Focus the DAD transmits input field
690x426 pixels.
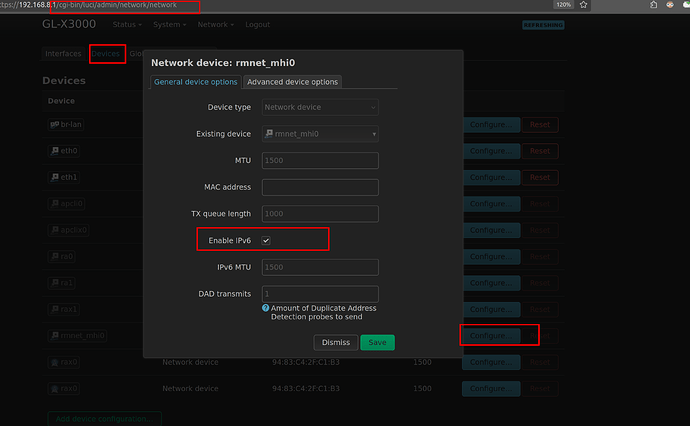coord(320,294)
